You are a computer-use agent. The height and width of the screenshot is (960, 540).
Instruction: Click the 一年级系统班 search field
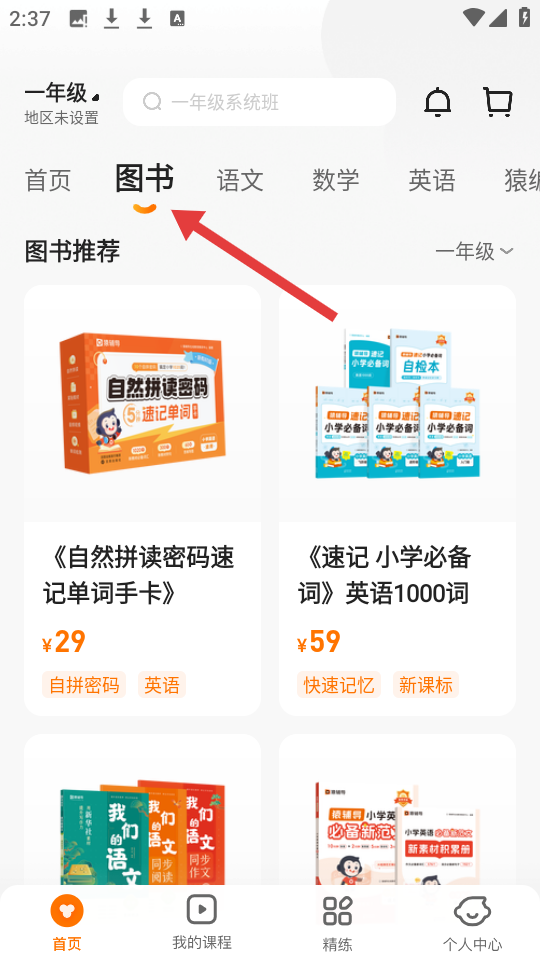(259, 102)
